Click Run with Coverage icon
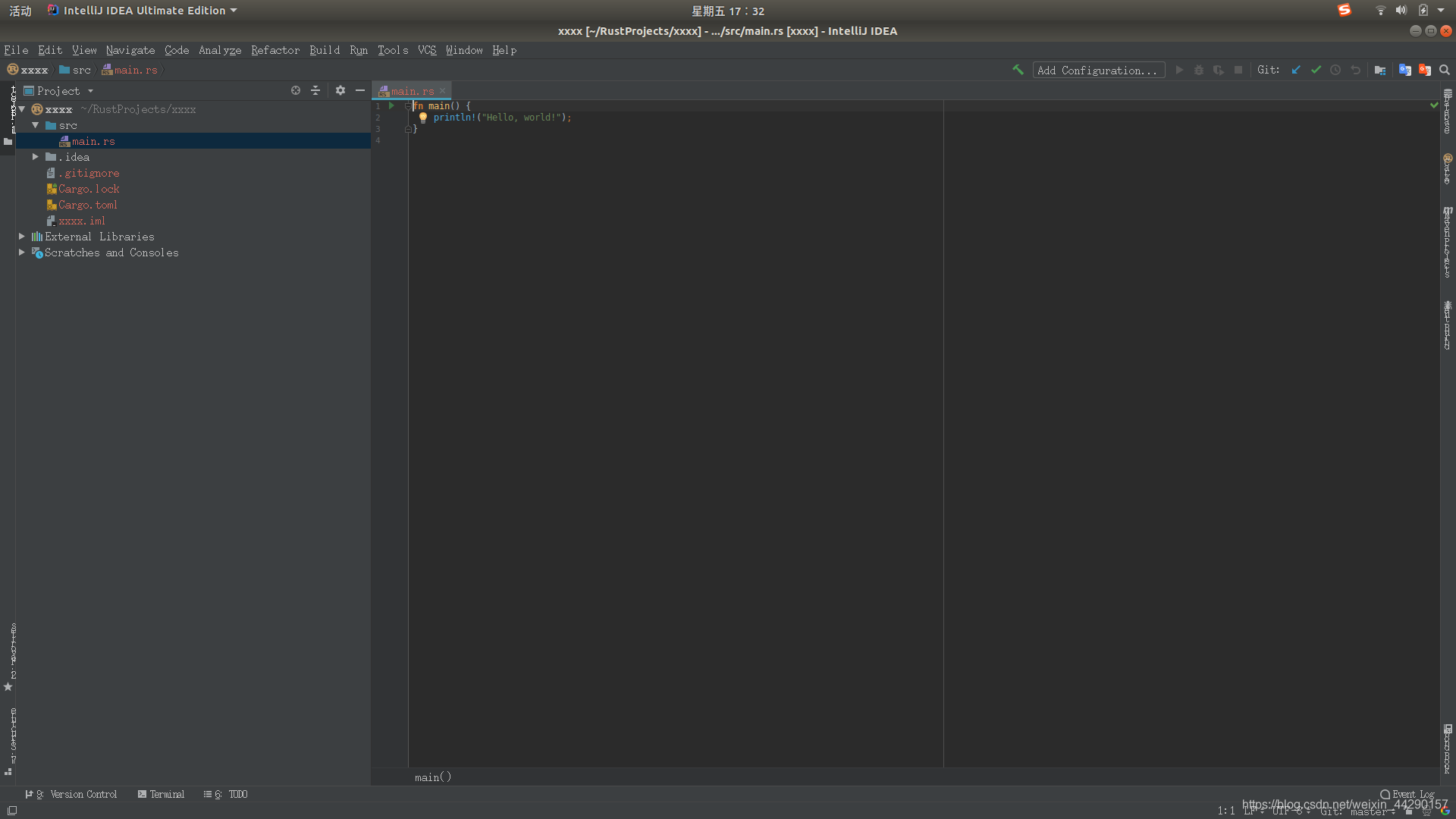 pos(1219,70)
